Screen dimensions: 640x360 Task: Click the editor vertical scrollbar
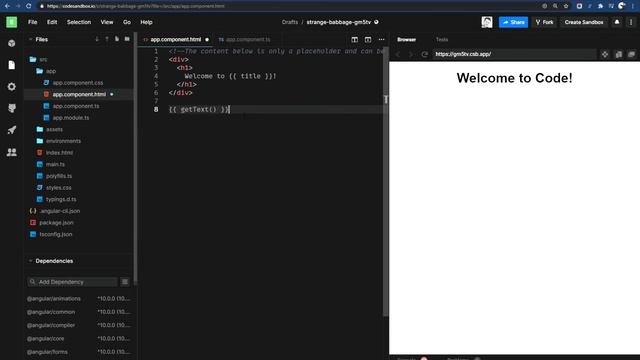point(385,182)
